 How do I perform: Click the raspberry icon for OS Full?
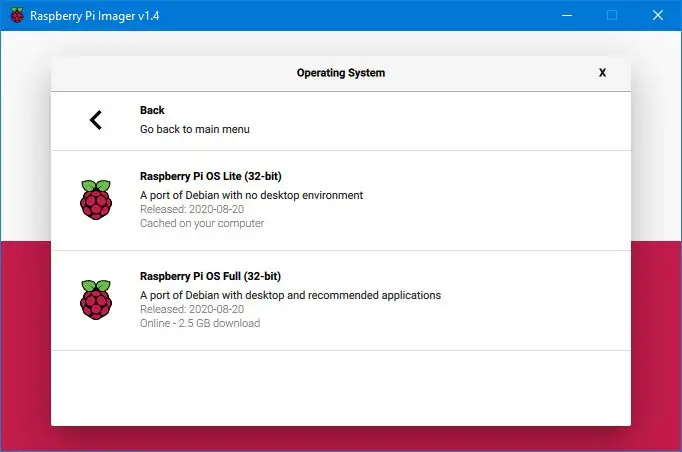point(96,300)
